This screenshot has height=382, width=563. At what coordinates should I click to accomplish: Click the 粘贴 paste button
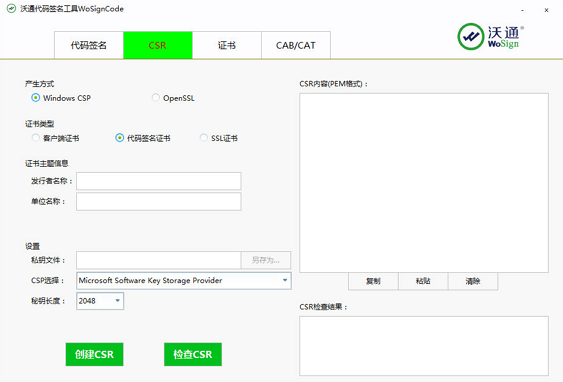423,281
